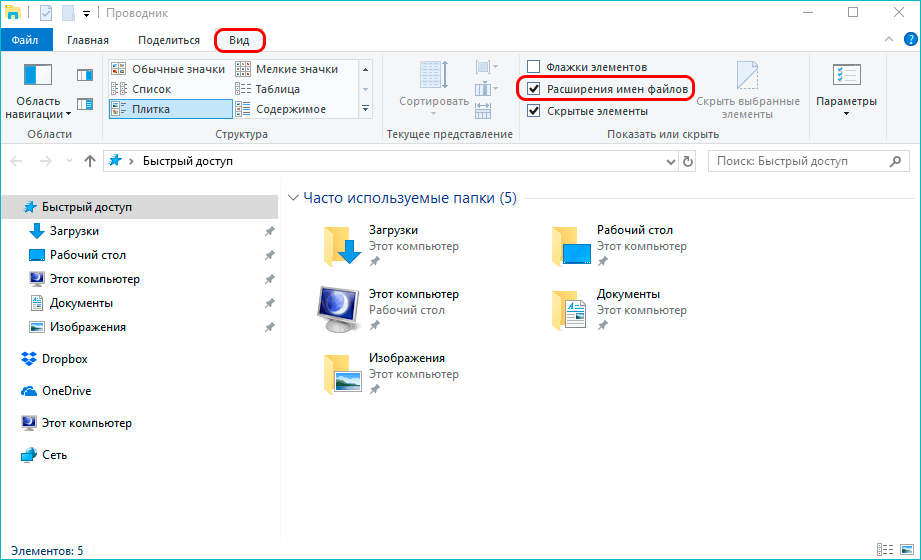Expand the layout gallery list
The height and width of the screenshot is (560, 921).
click(365, 109)
